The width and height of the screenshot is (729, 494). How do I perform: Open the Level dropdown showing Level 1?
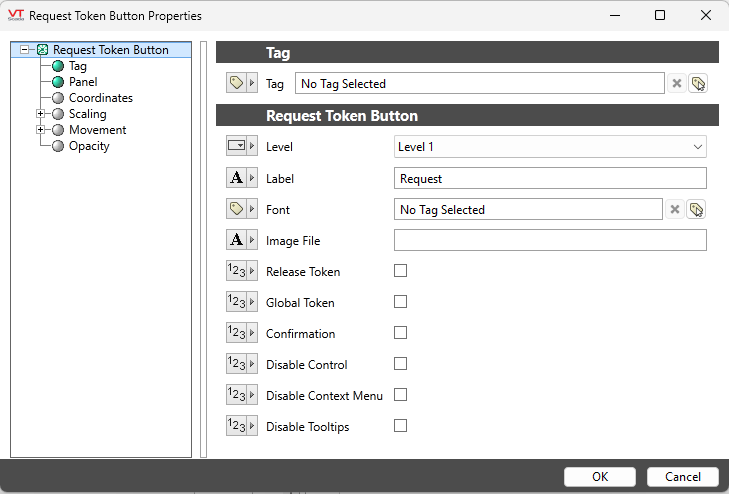(550, 147)
